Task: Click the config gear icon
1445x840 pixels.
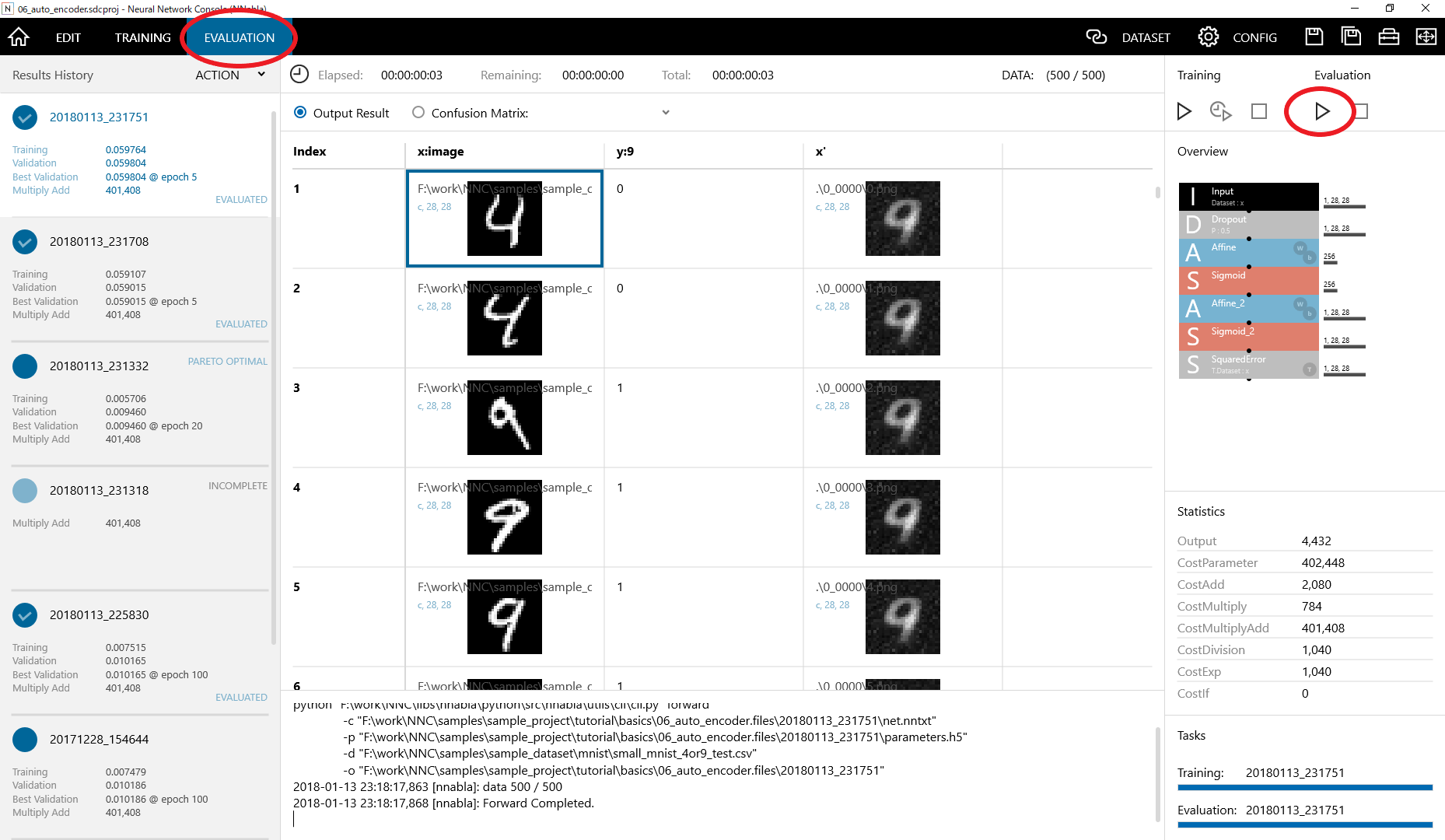Action: point(1209,37)
